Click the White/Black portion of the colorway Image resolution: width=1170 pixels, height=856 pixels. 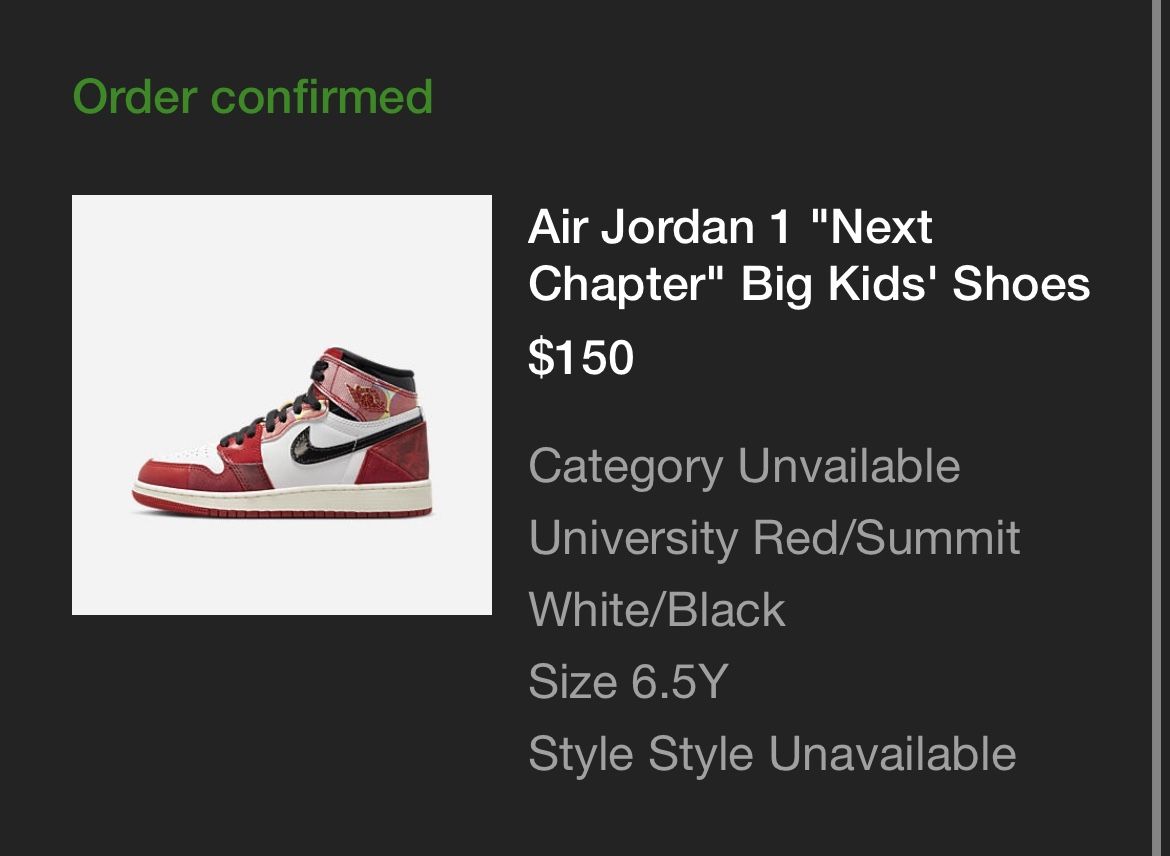coord(657,611)
